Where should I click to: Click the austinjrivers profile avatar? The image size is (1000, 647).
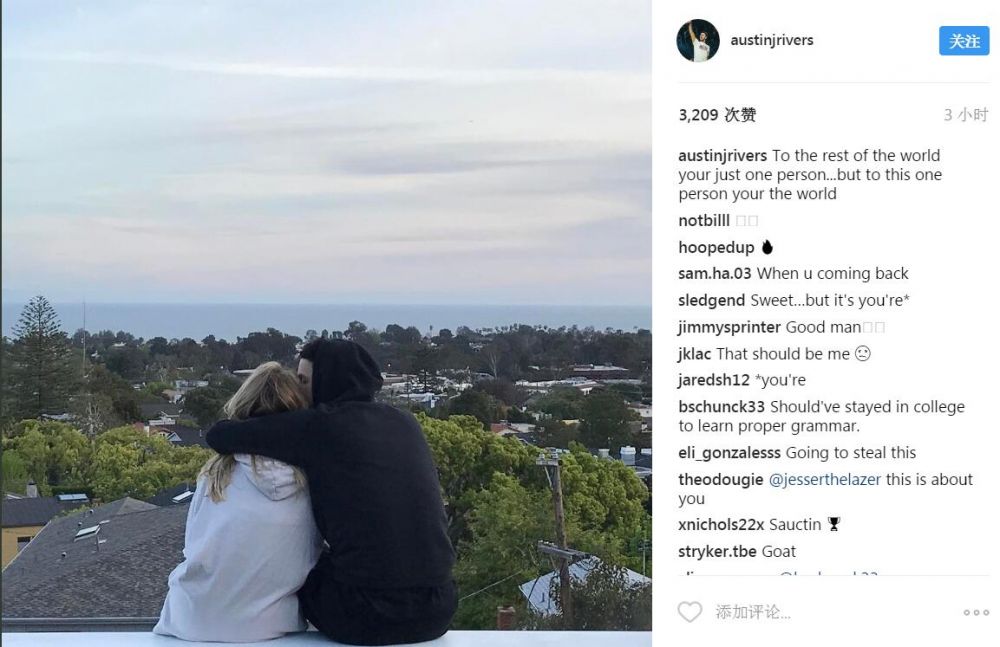click(x=698, y=40)
